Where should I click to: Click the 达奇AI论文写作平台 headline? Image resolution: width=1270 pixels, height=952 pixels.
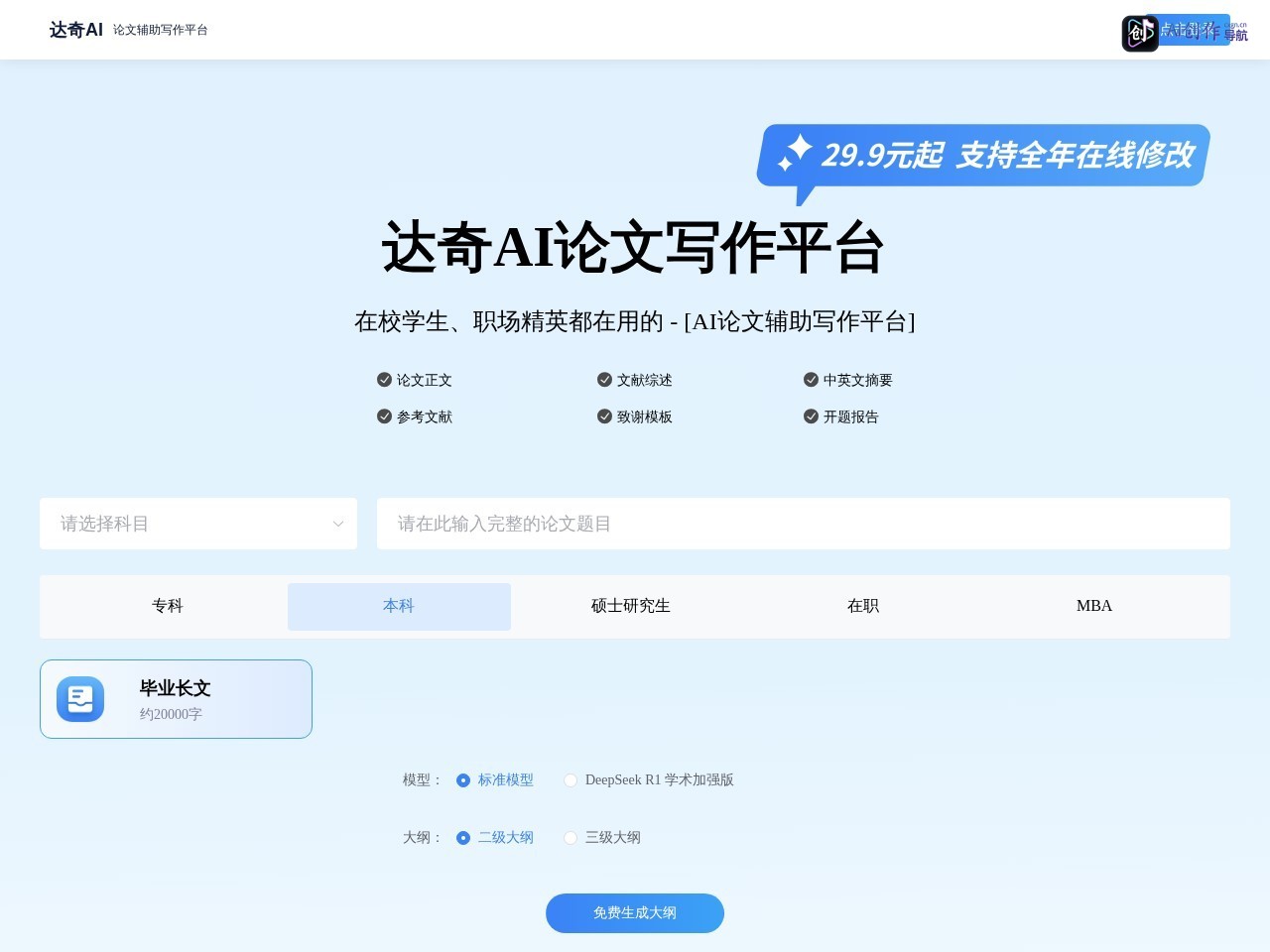click(x=633, y=247)
